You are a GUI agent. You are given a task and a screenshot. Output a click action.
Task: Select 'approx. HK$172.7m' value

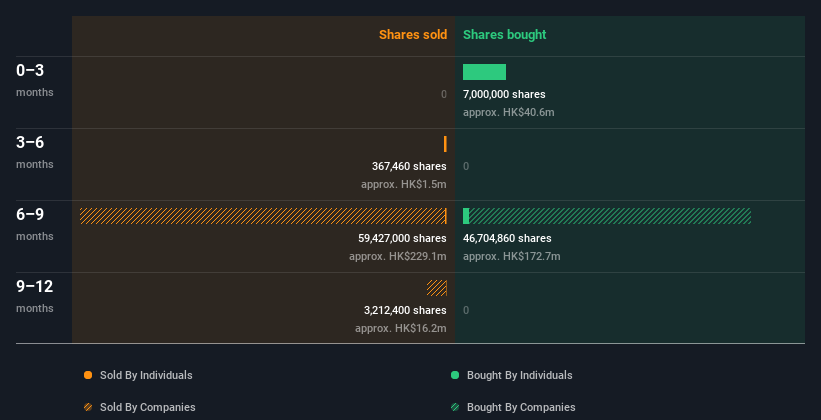512,256
